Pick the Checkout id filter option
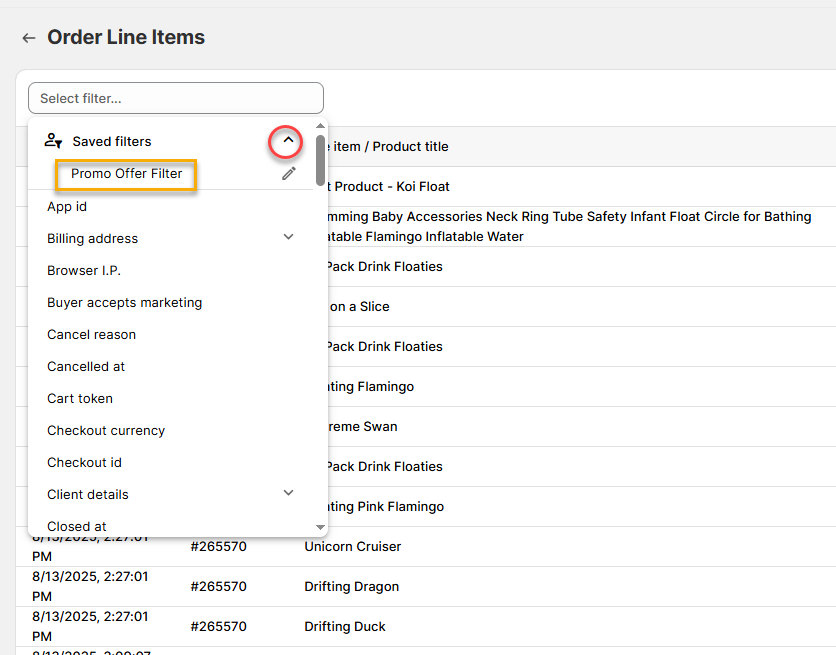This screenshot has width=836, height=655. pyautogui.click(x=84, y=462)
